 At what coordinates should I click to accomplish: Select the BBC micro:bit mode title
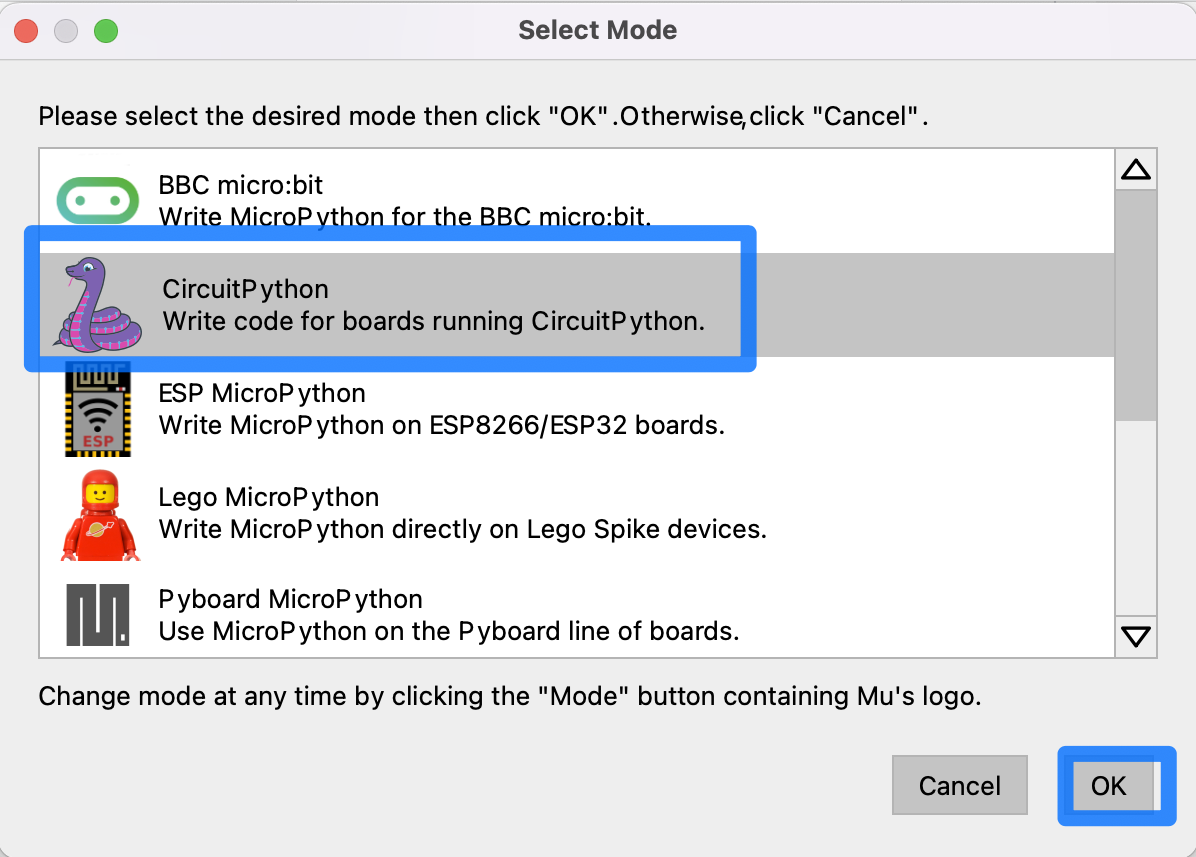click(241, 185)
